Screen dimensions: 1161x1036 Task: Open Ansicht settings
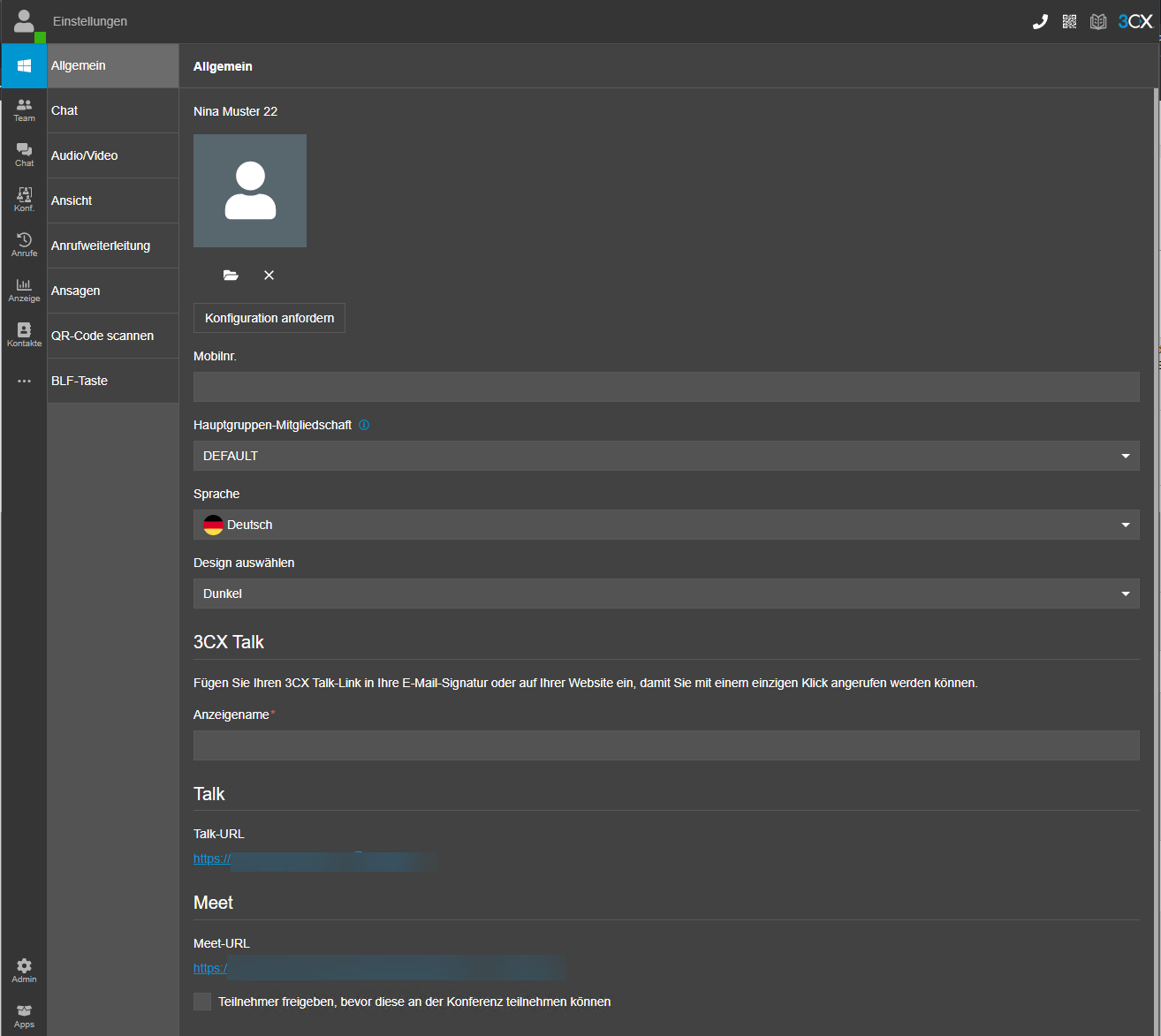pos(113,200)
